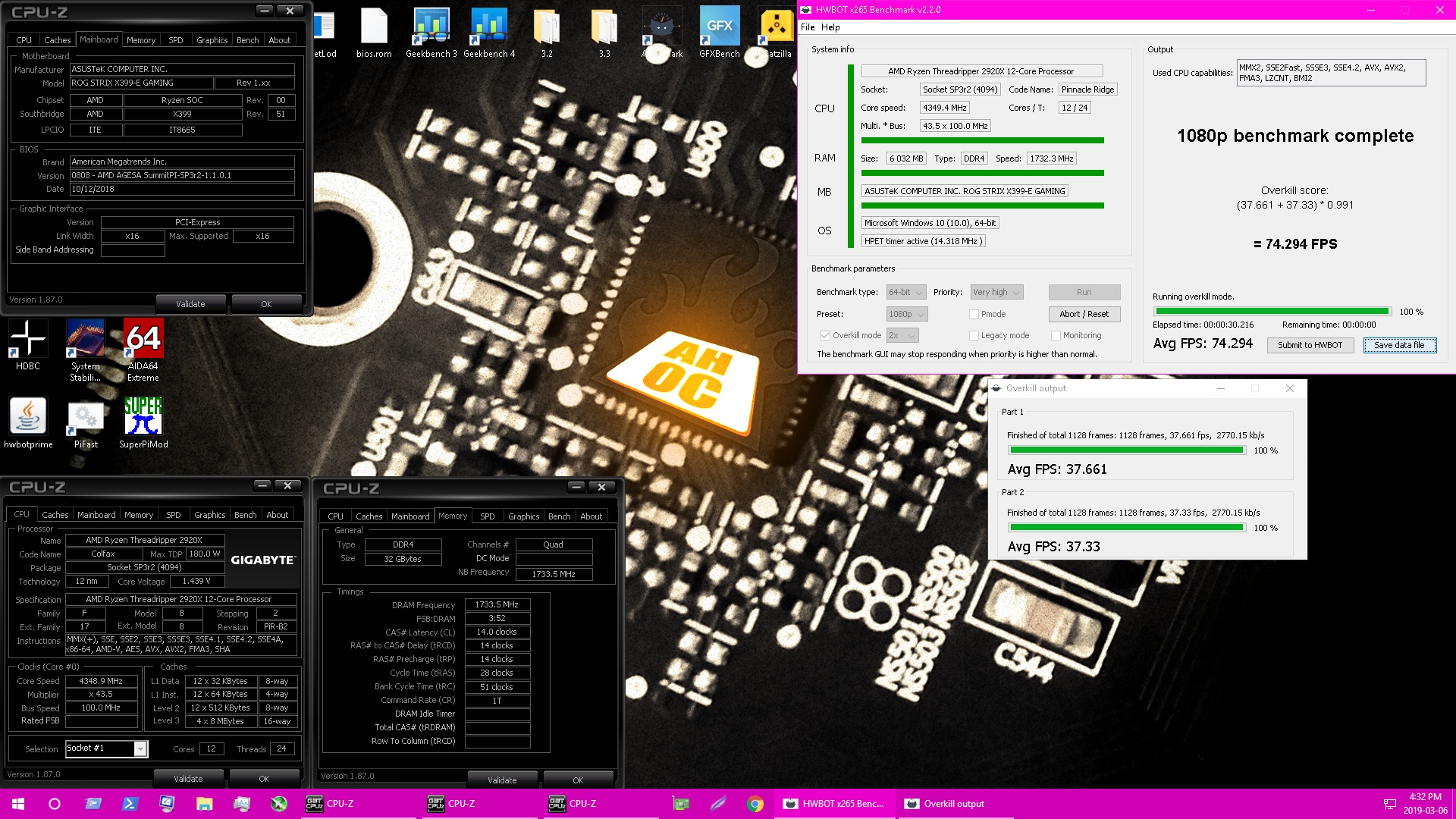Open Google Chrome from the taskbar
The image size is (1456, 819).
pos(755,804)
